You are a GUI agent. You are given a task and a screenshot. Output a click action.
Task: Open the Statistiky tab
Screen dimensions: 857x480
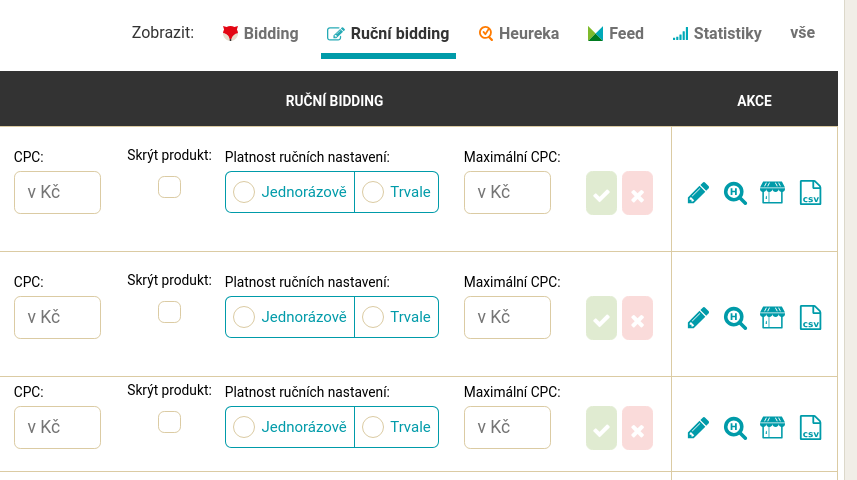(x=717, y=33)
